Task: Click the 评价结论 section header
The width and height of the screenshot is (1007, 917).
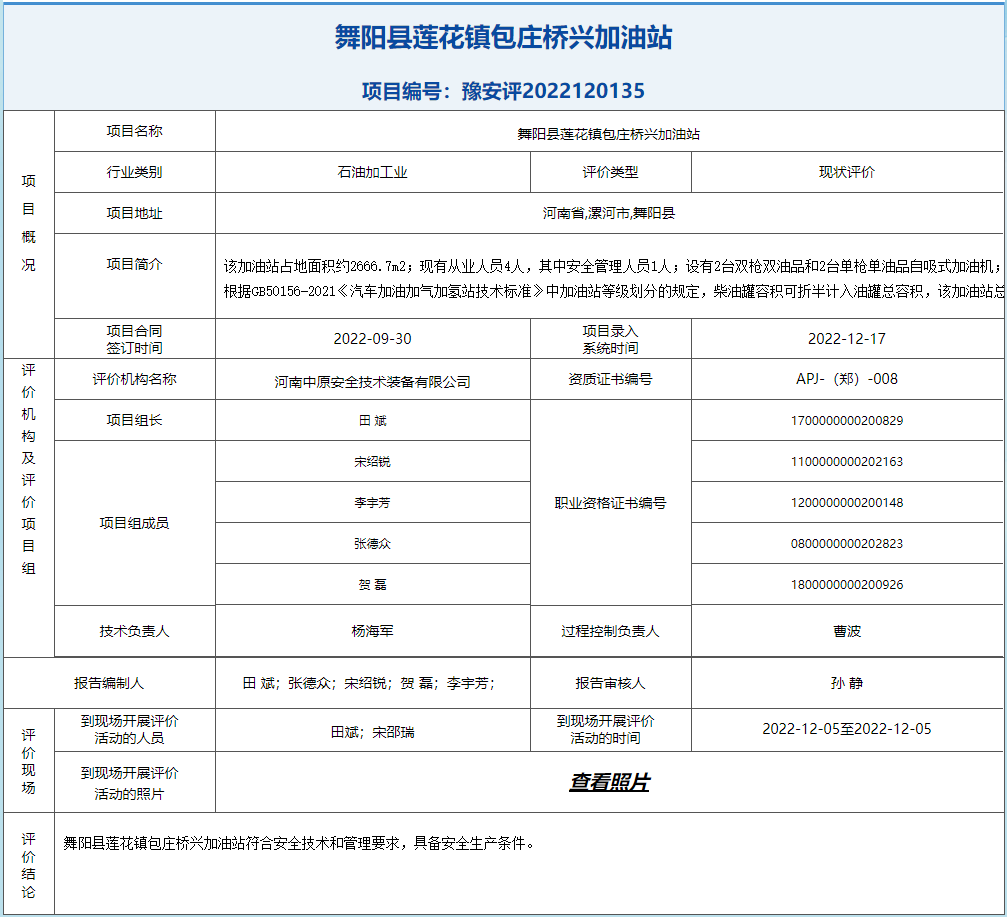Action: 28,865
